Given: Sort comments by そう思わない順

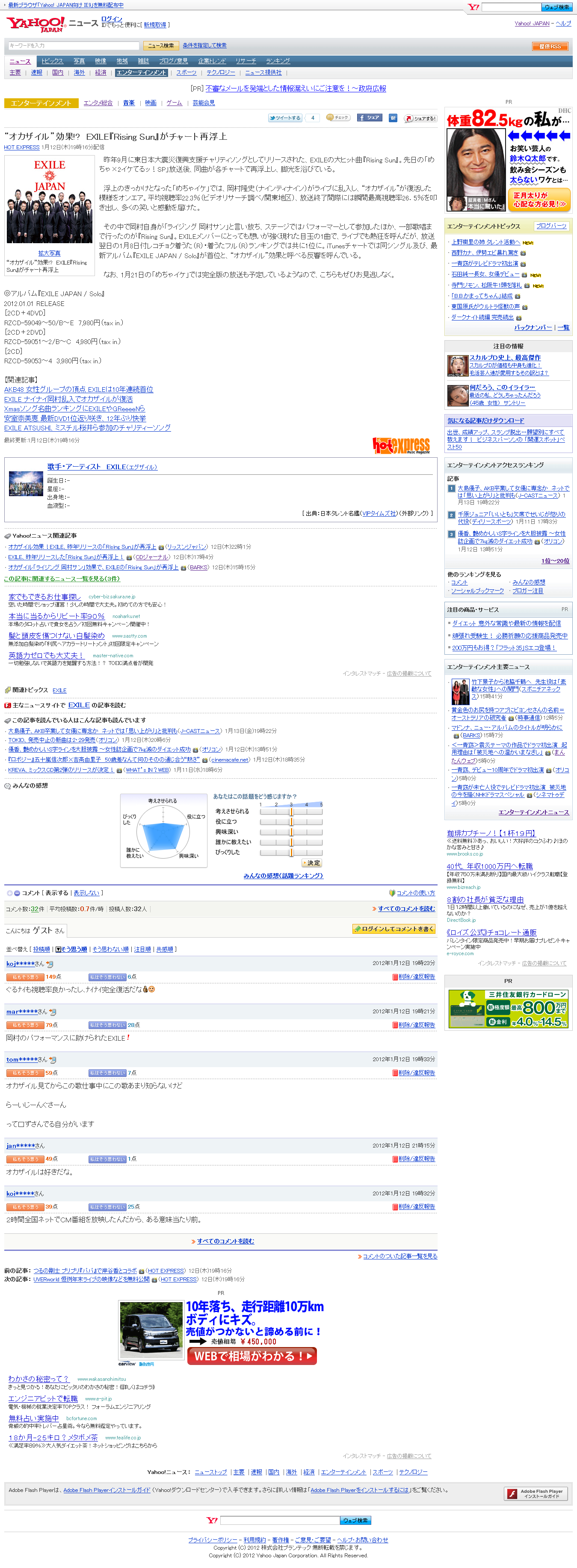Looking at the screenshot, I should click(x=110, y=949).
